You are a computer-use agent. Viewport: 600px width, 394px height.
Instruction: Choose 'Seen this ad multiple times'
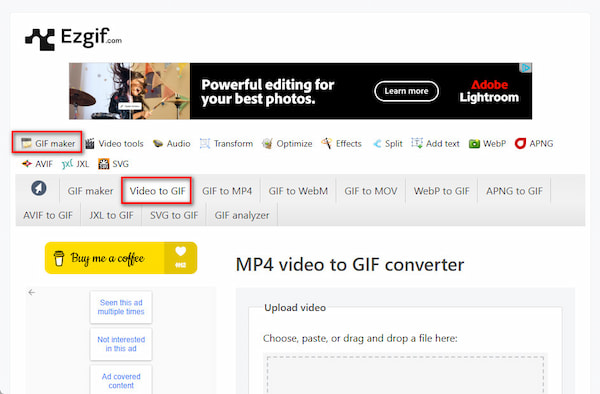(x=121, y=307)
